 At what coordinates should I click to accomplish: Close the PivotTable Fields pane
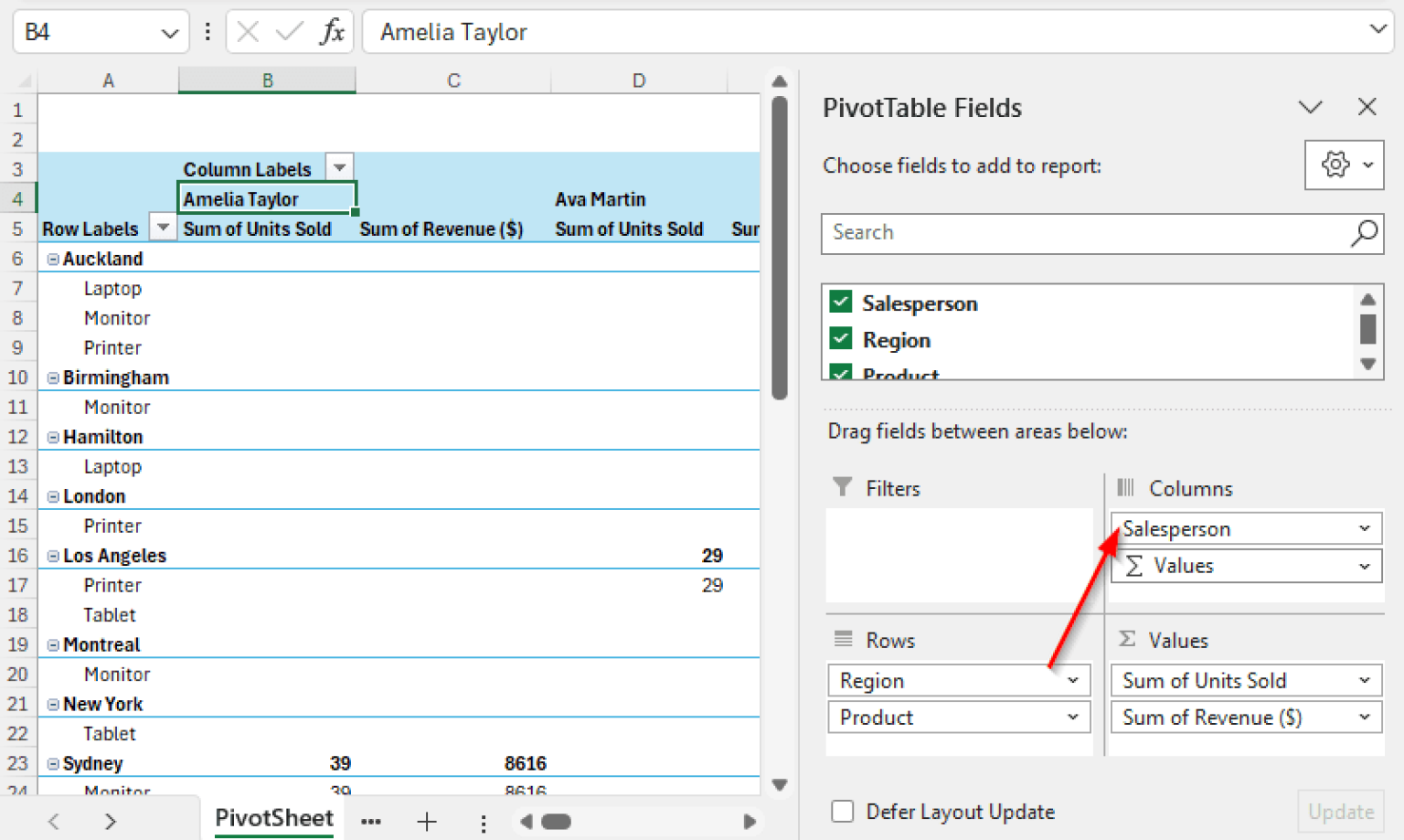[1367, 107]
